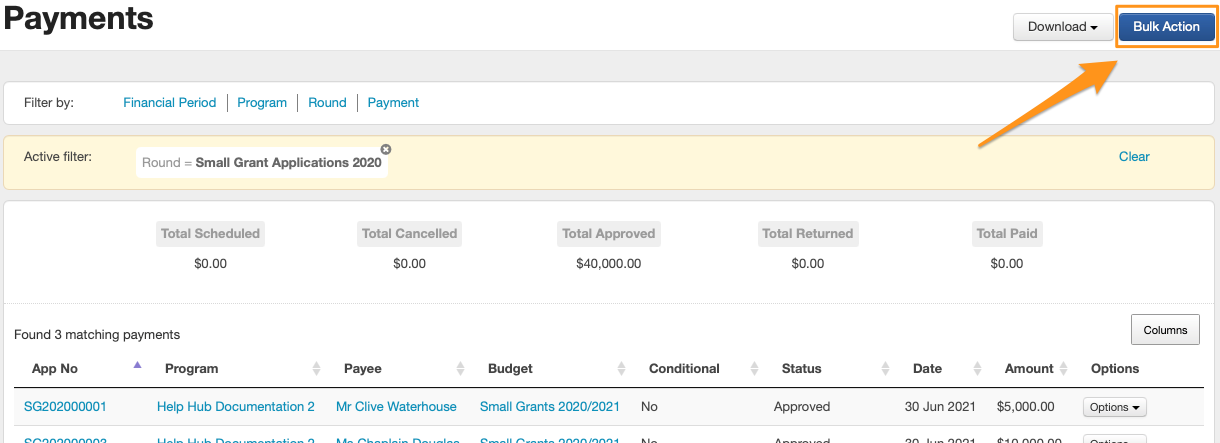Sort payments by App No column arrow

[x=138, y=365]
